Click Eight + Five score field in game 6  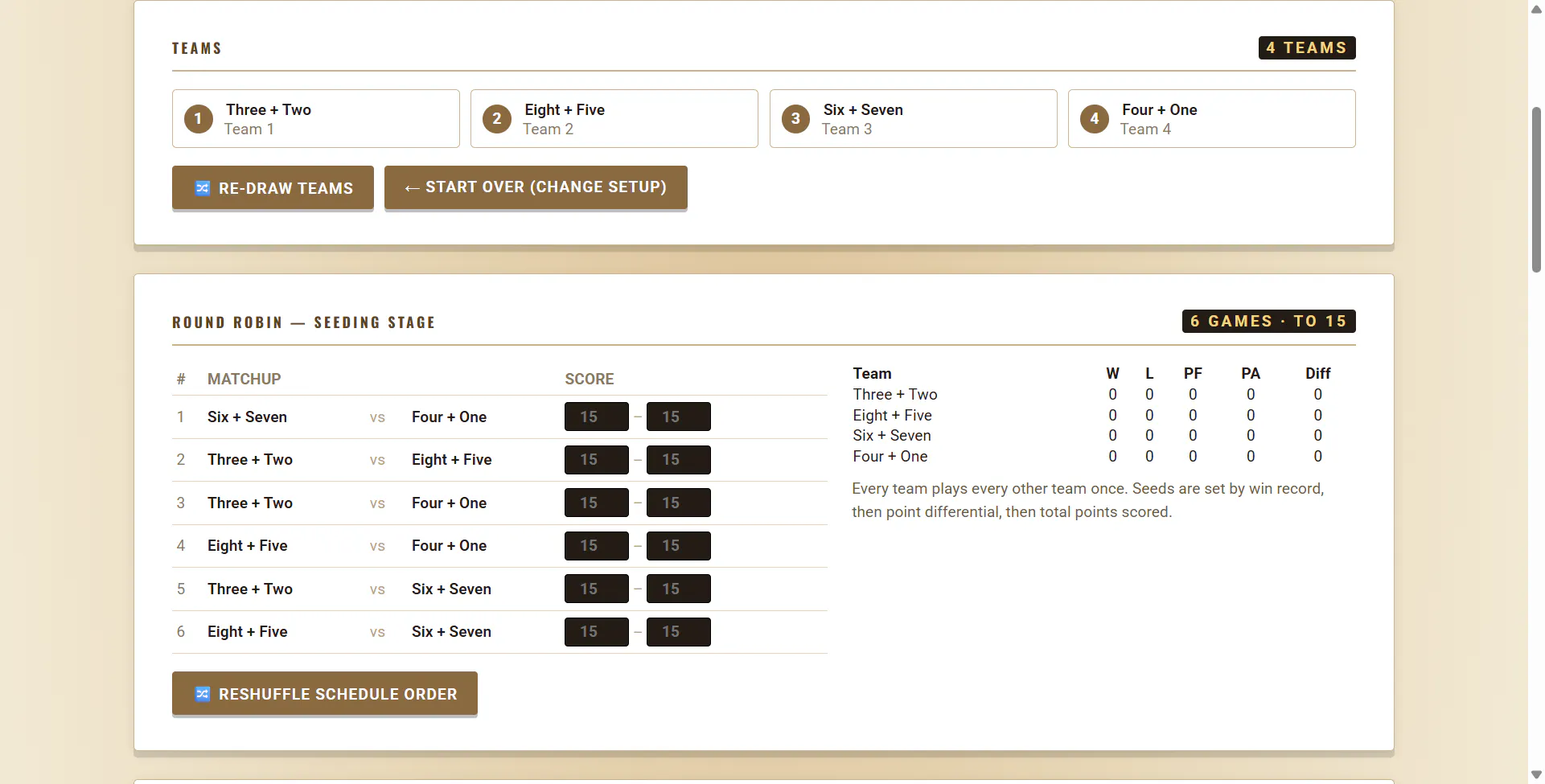click(x=597, y=632)
